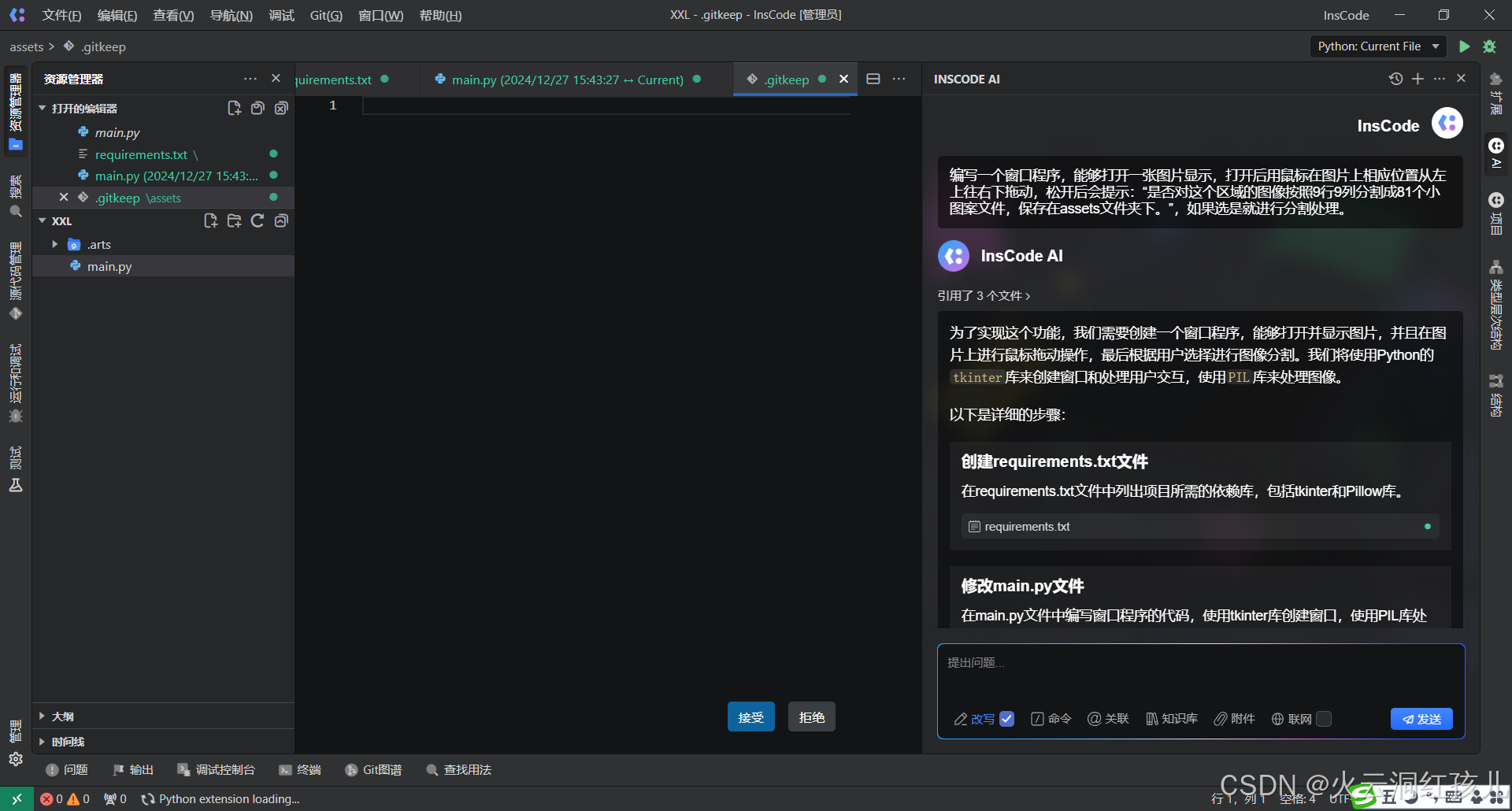The image size is (1512, 811).
Task: Click 附件 (attachment) option
Action: 1234,719
